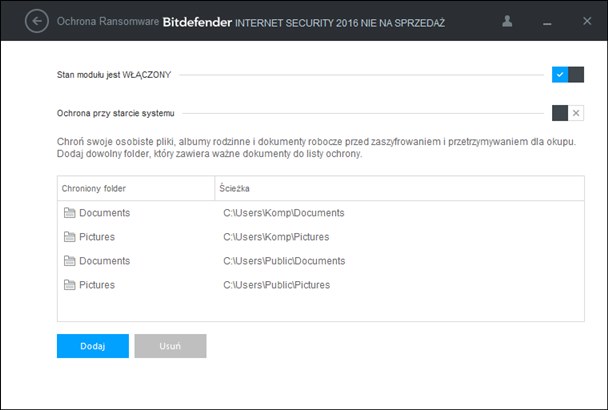Click the Ochrona Ransomware title text

[x=108, y=21]
